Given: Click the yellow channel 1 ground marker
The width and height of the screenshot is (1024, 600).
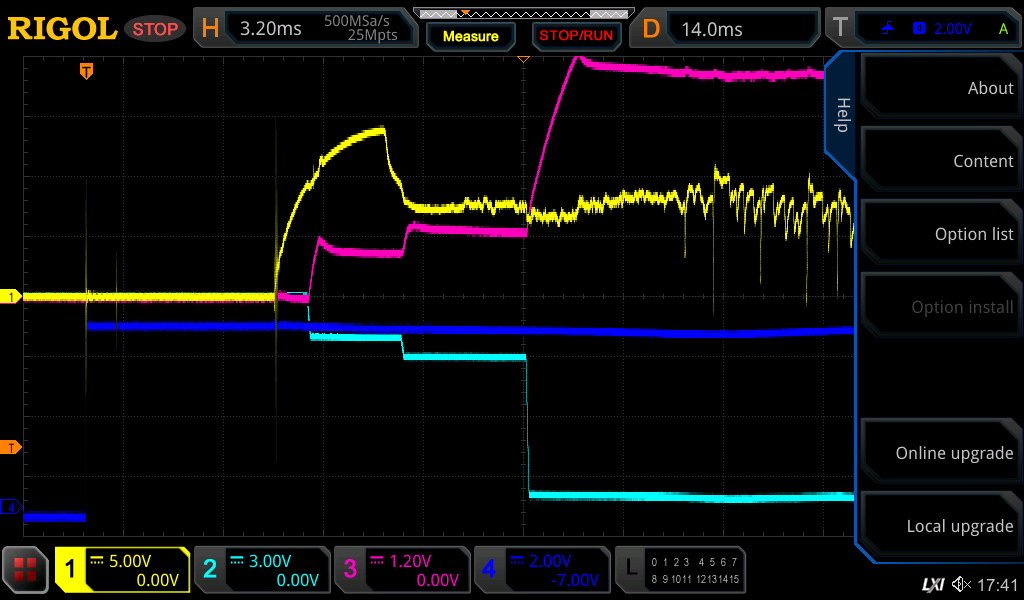Looking at the screenshot, I should pyautogui.click(x=12, y=297).
